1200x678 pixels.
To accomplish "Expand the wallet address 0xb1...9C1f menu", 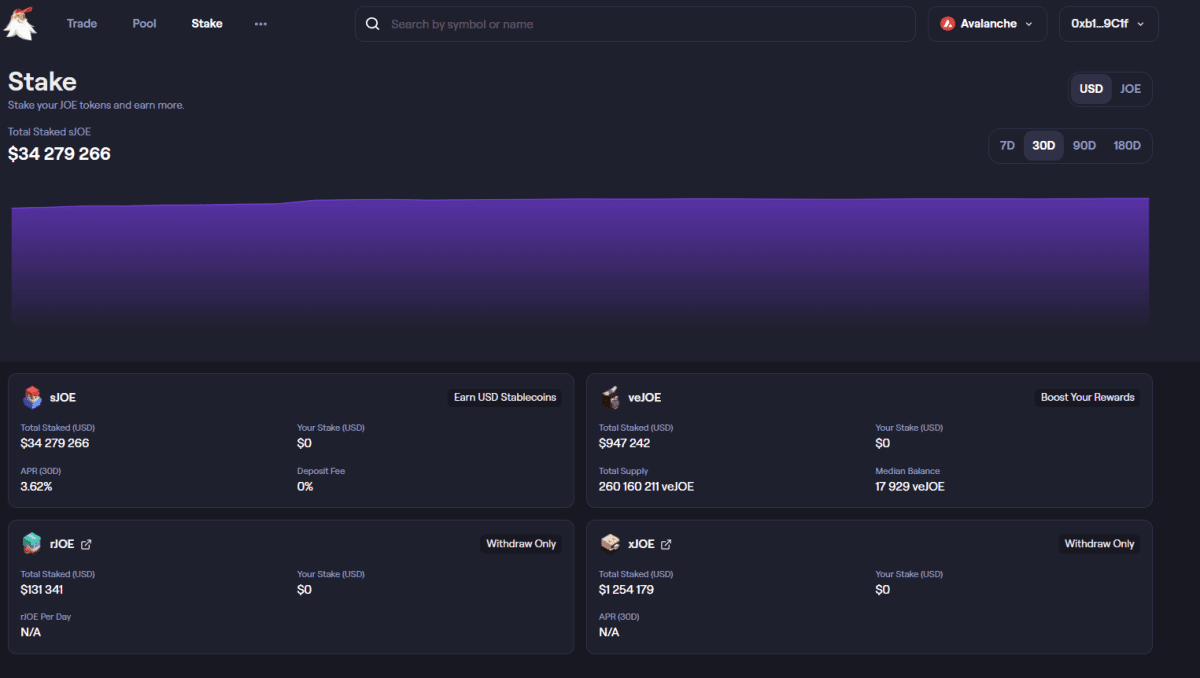I will point(1108,24).
